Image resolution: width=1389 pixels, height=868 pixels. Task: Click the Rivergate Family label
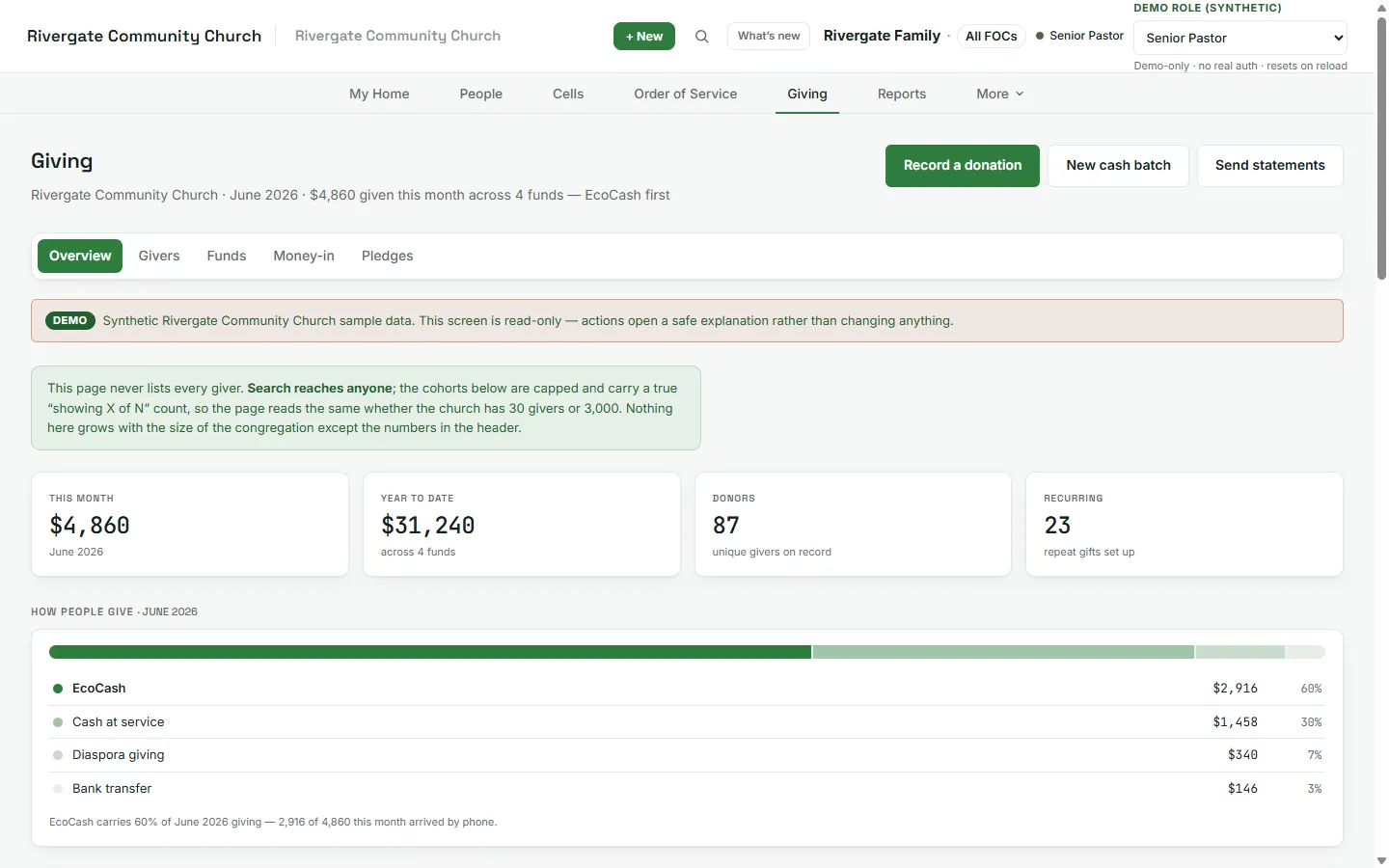(882, 36)
